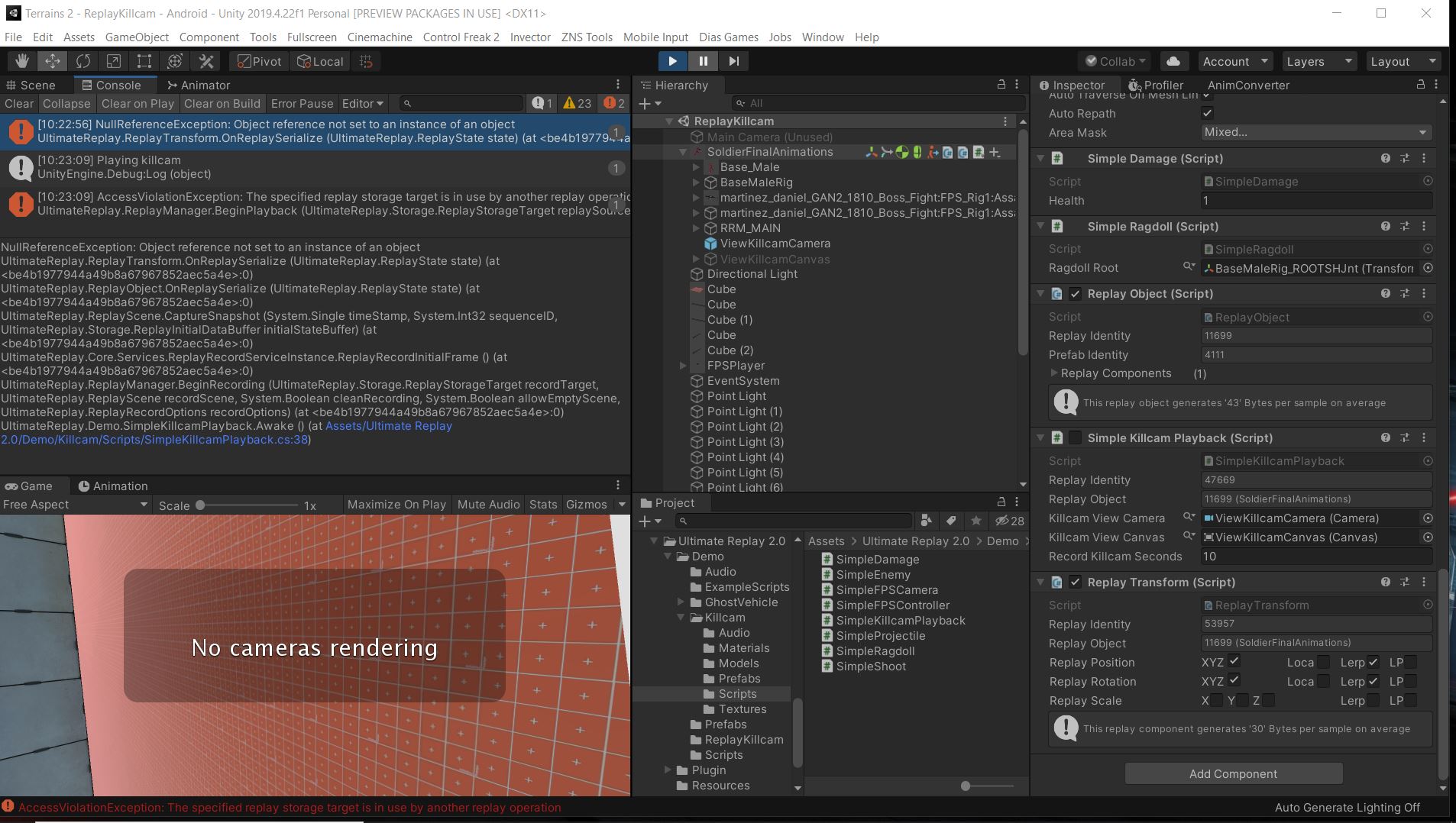Image resolution: width=1456 pixels, height=823 pixels.
Task: Disable Replay Transform script checkbox
Action: point(1076,582)
